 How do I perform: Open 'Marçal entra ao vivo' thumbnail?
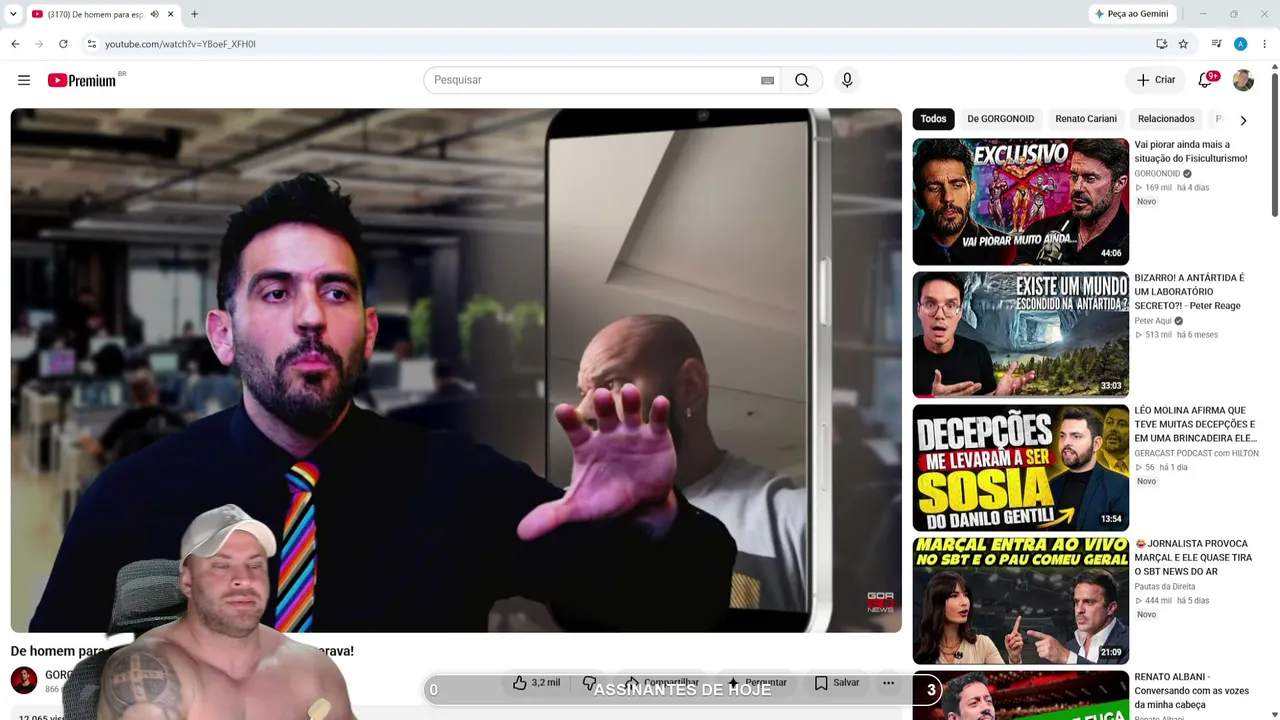1020,600
